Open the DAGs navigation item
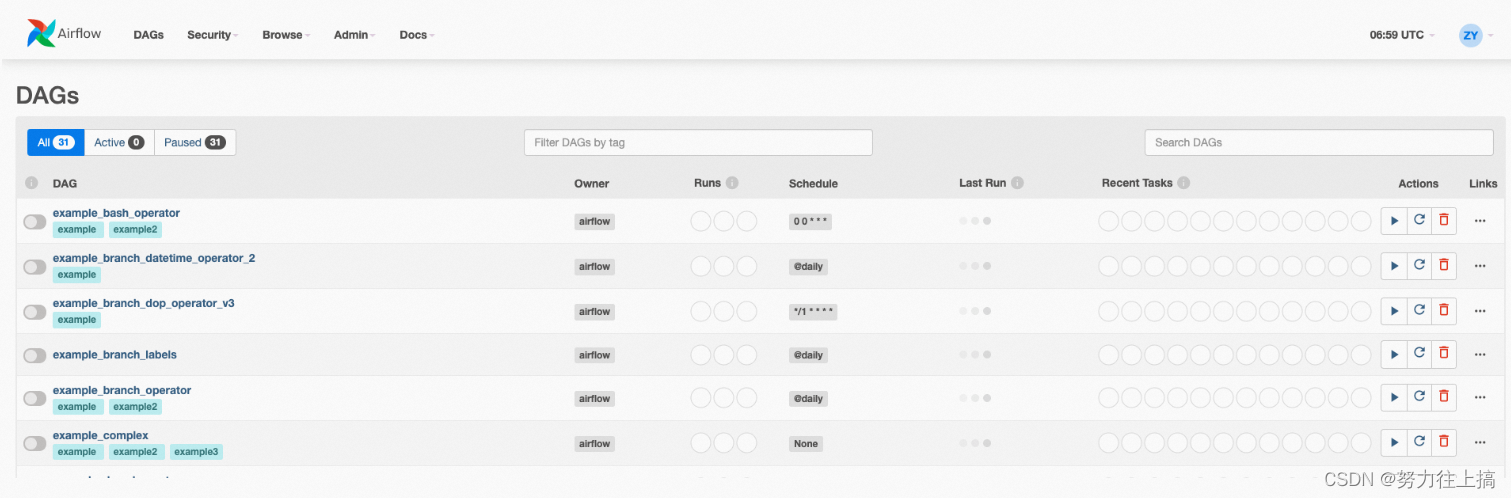This screenshot has width=1511, height=498. coord(148,35)
